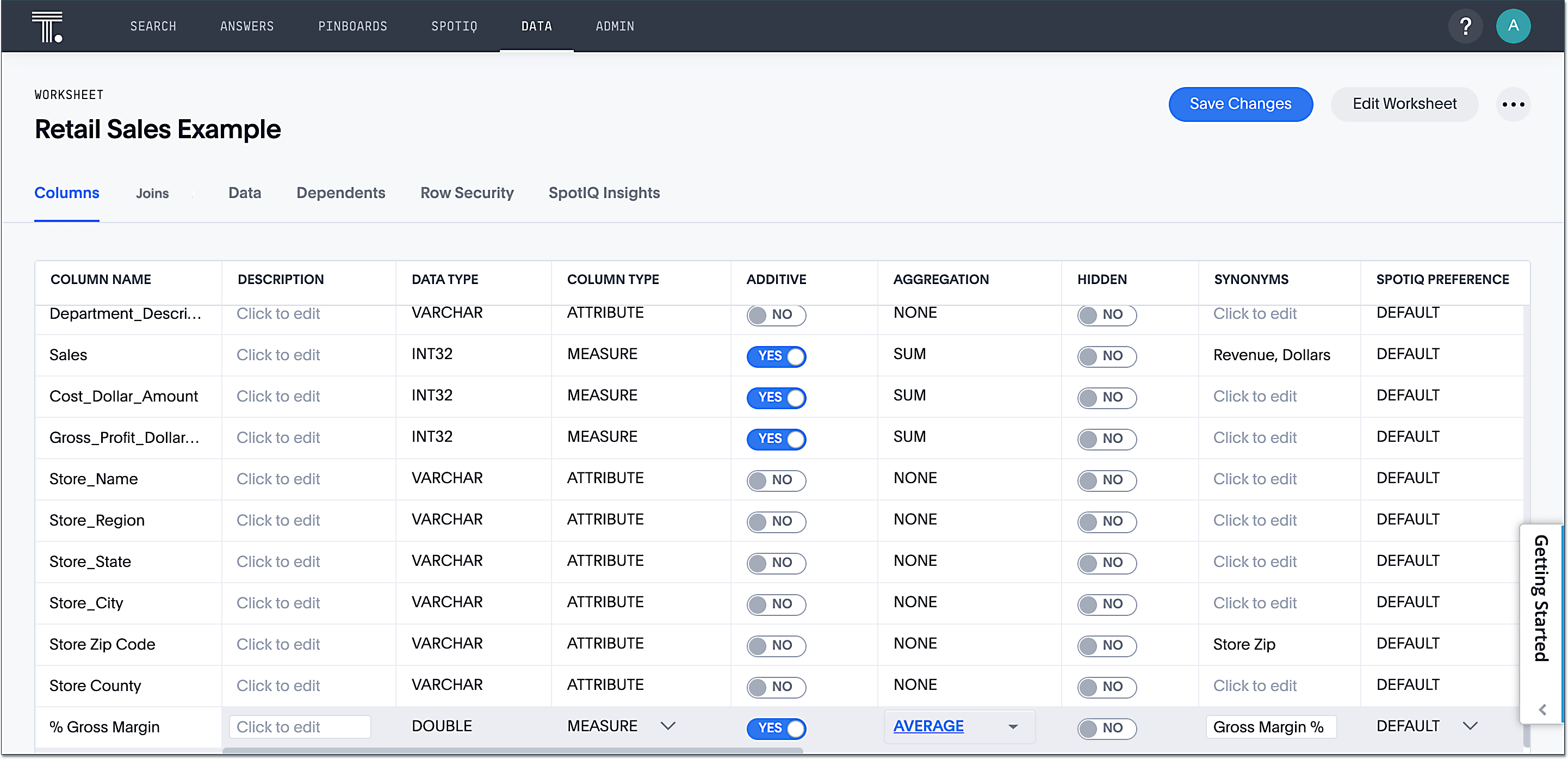This screenshot has height=759, width=1568.
Task: Open the help question mark icon
Action: pyautogui.click(x=1465, y=26)
